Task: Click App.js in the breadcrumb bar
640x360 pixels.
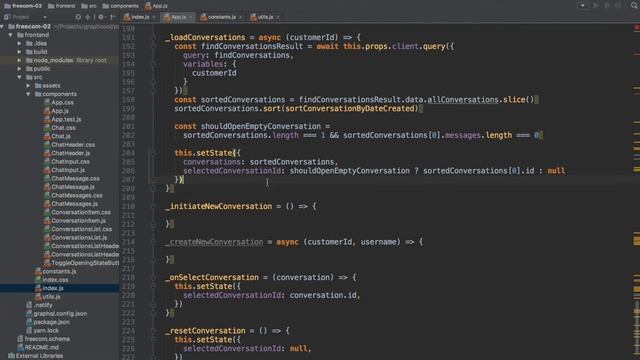Action: pos(156,6)
